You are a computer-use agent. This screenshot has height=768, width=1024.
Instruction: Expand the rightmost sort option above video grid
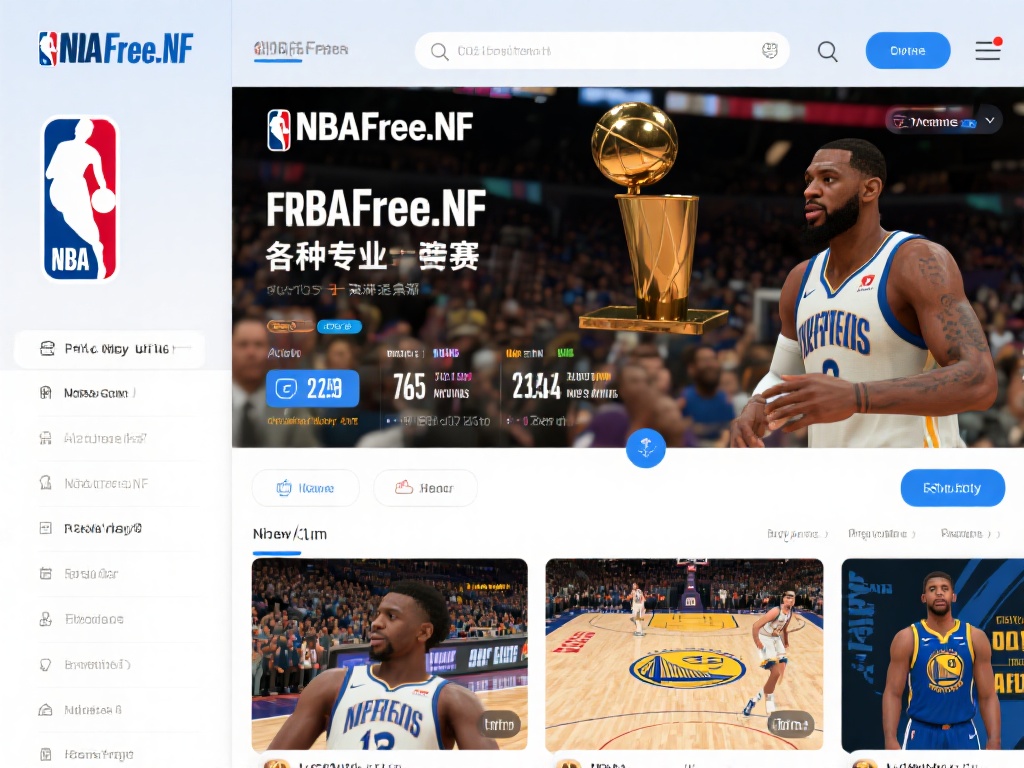click(969, 534)
